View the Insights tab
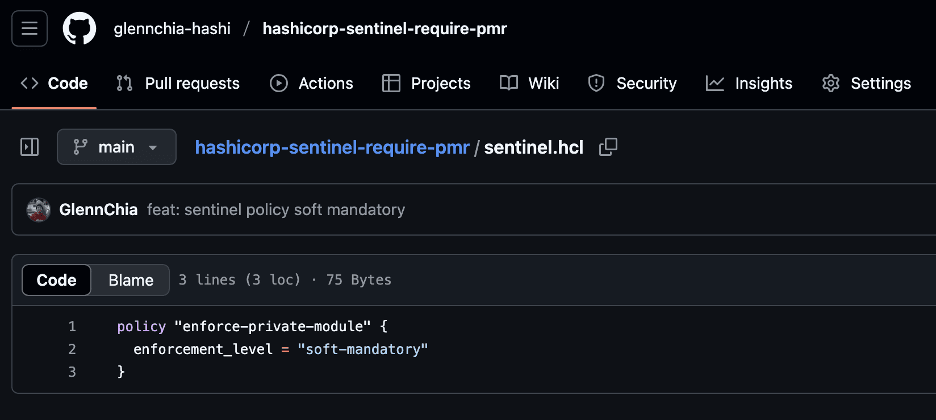The image size is (936, 420). tap(749, 84)
